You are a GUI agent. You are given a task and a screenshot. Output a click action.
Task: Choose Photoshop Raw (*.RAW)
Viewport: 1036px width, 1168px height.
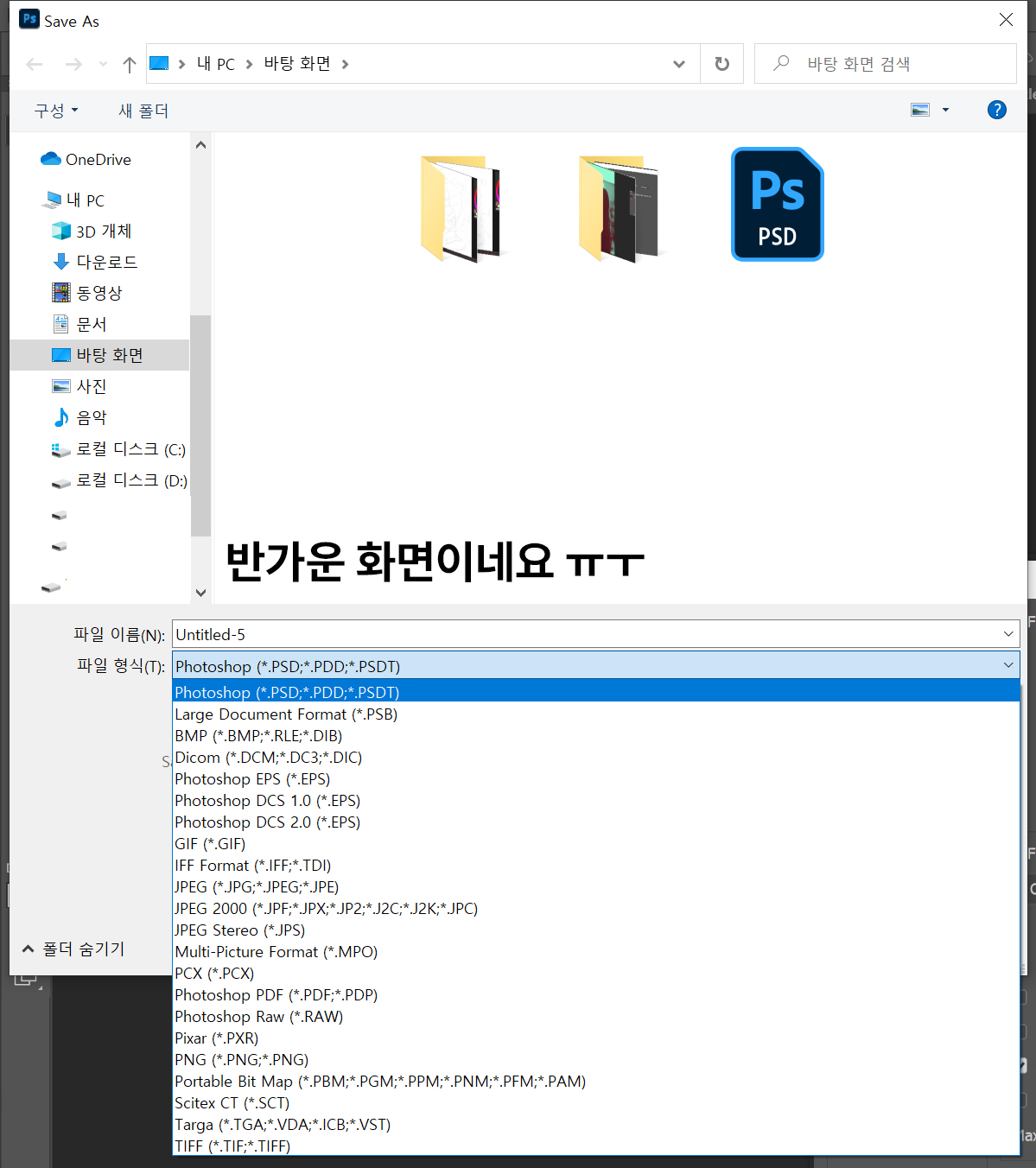pos(596,1017)
